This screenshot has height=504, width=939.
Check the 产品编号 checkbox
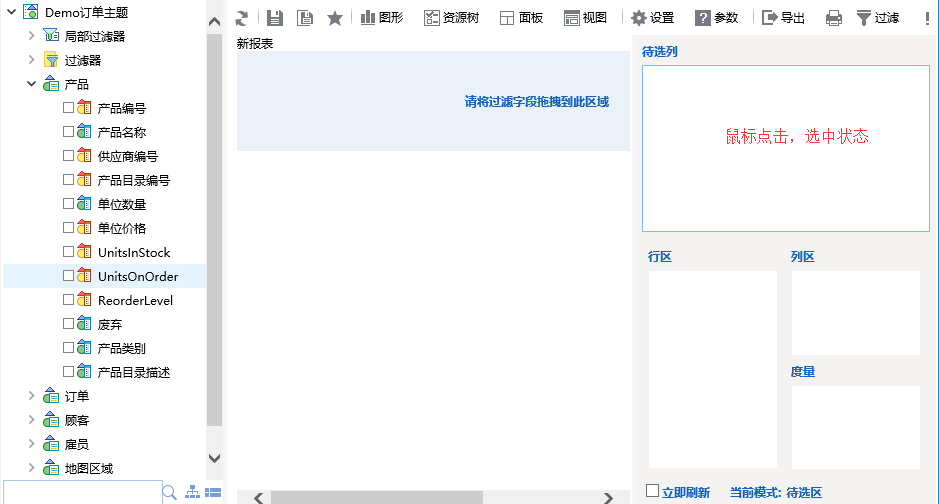[68, 107]
